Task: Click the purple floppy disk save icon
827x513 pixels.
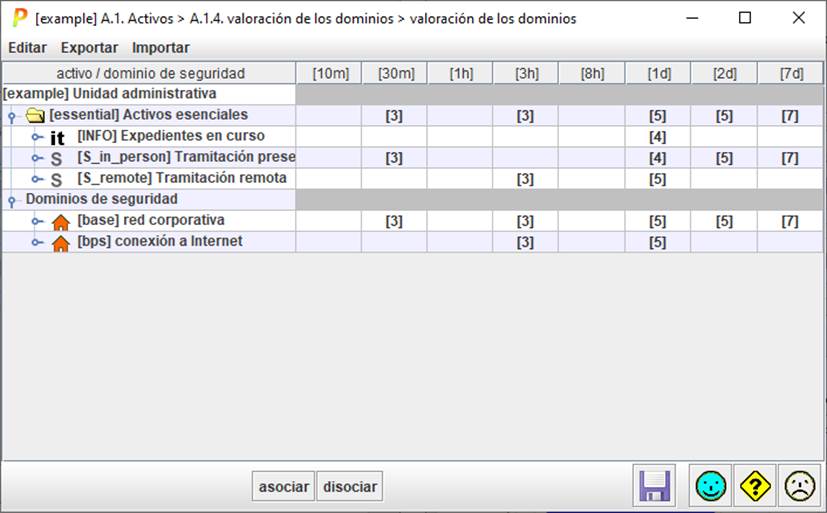Action: point(655,486)
